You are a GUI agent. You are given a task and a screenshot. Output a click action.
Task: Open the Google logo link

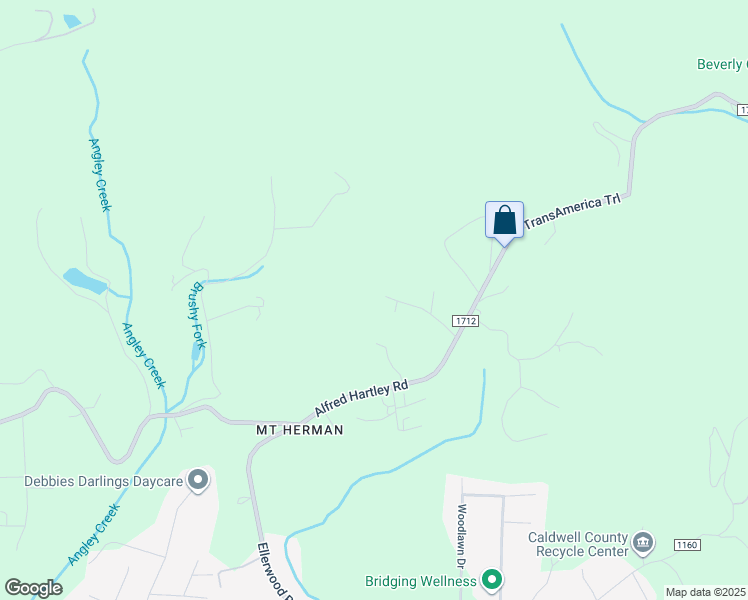(33, 588)
